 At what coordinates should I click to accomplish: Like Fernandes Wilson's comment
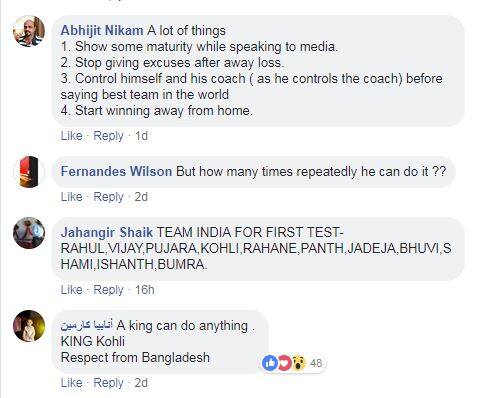[71, 197]
